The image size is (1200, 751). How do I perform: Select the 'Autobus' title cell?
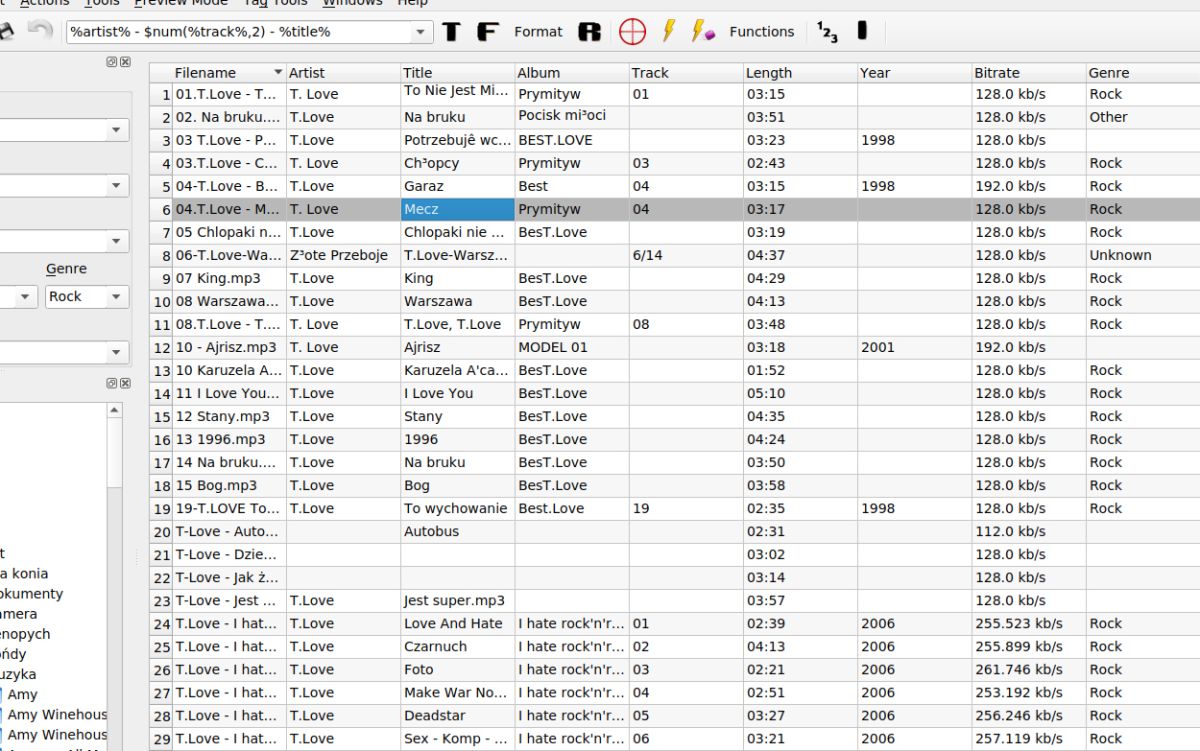(457, 531)
